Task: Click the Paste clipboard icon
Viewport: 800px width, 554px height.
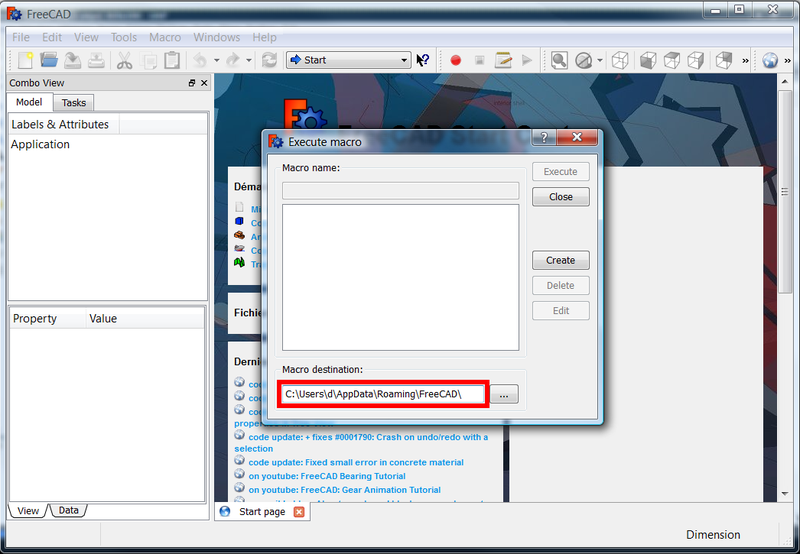Action: (x=172, y=60)
